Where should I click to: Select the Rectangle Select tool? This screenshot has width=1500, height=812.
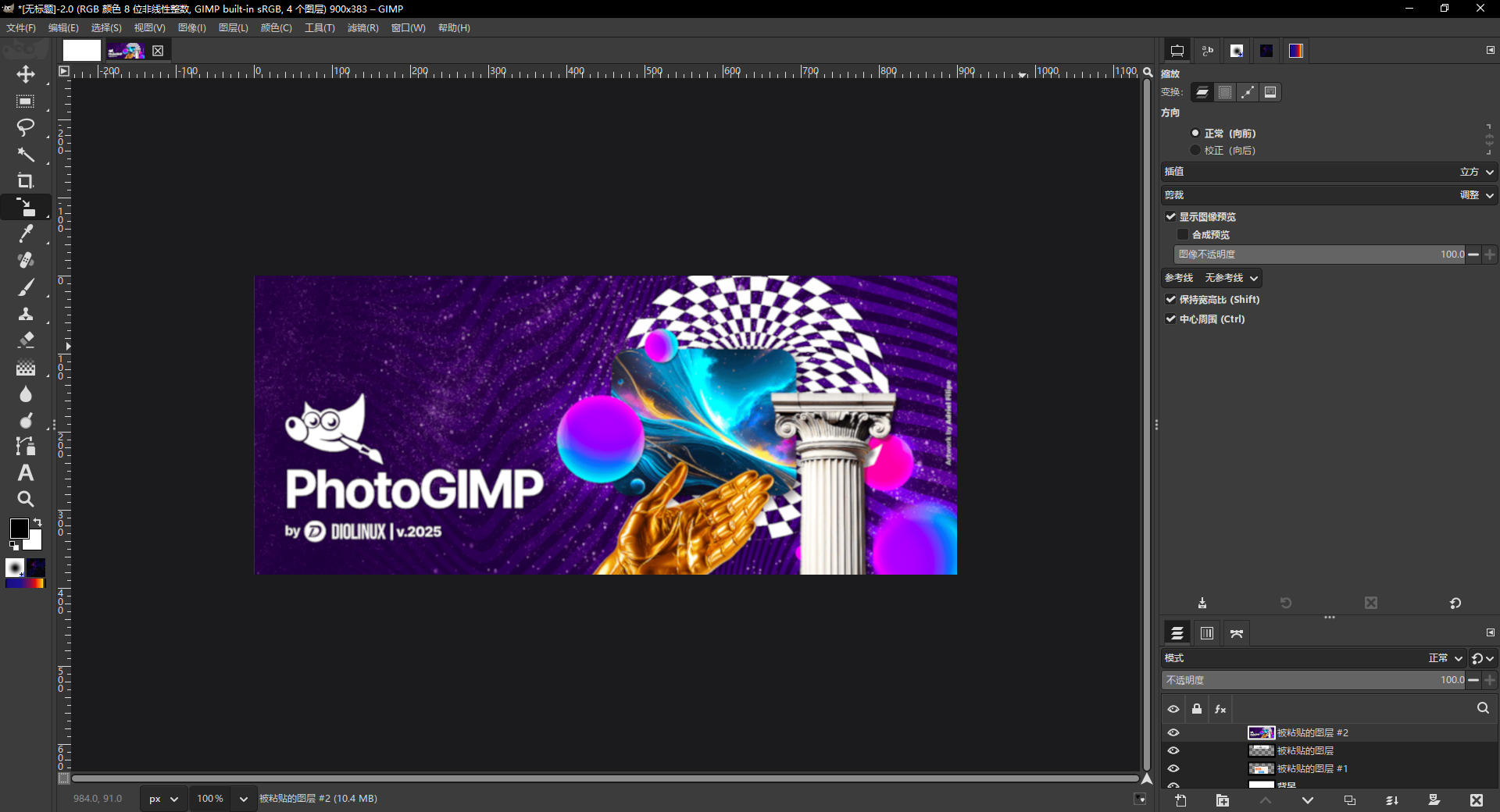point(26,101)
